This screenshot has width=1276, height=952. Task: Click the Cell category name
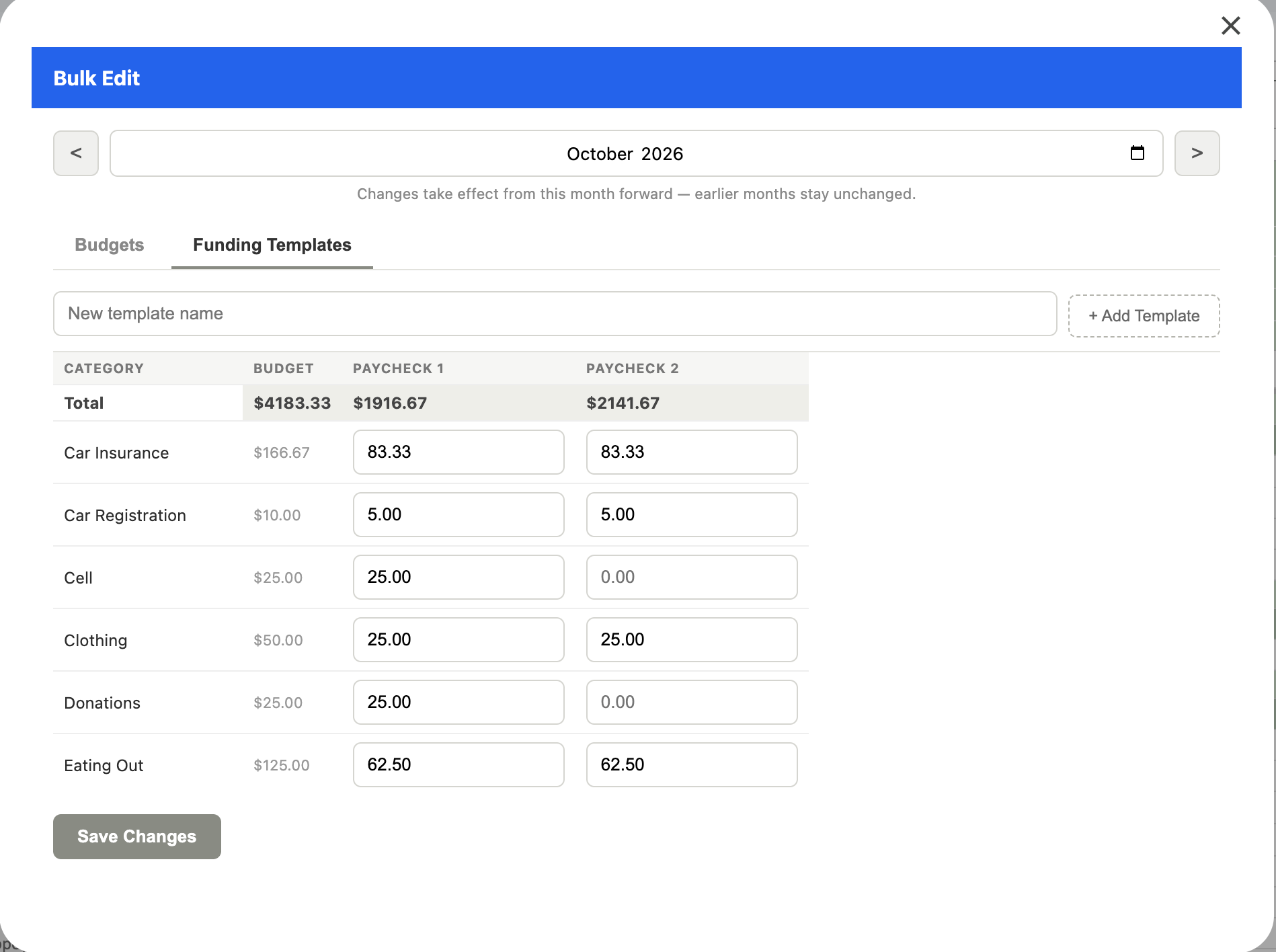(78, 578)
